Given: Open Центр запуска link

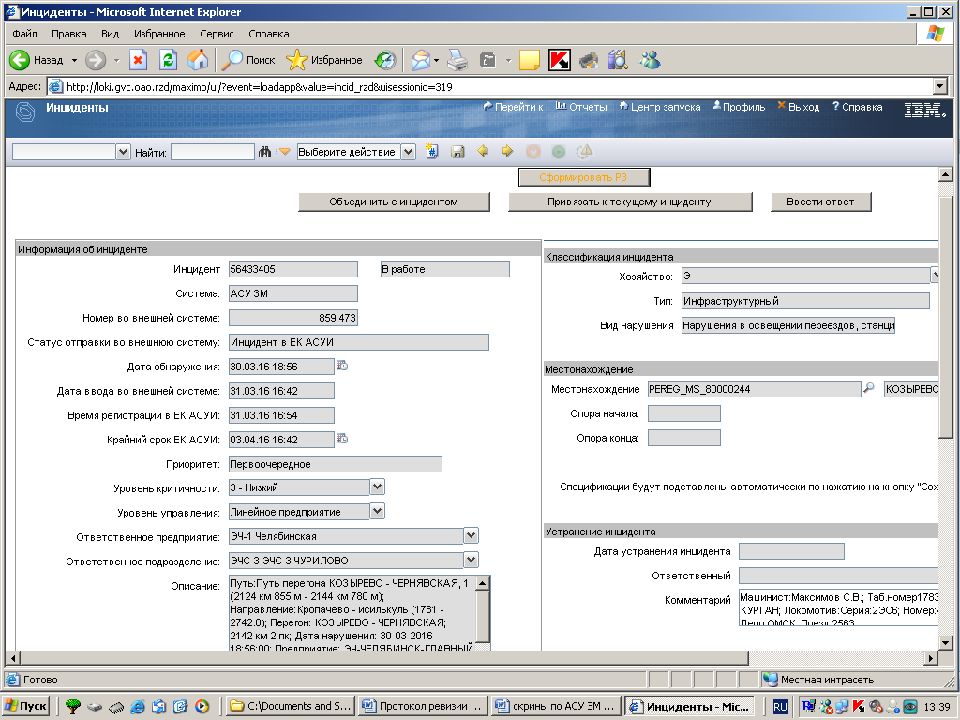Looking at the screenshot, I should click(659, 107).
